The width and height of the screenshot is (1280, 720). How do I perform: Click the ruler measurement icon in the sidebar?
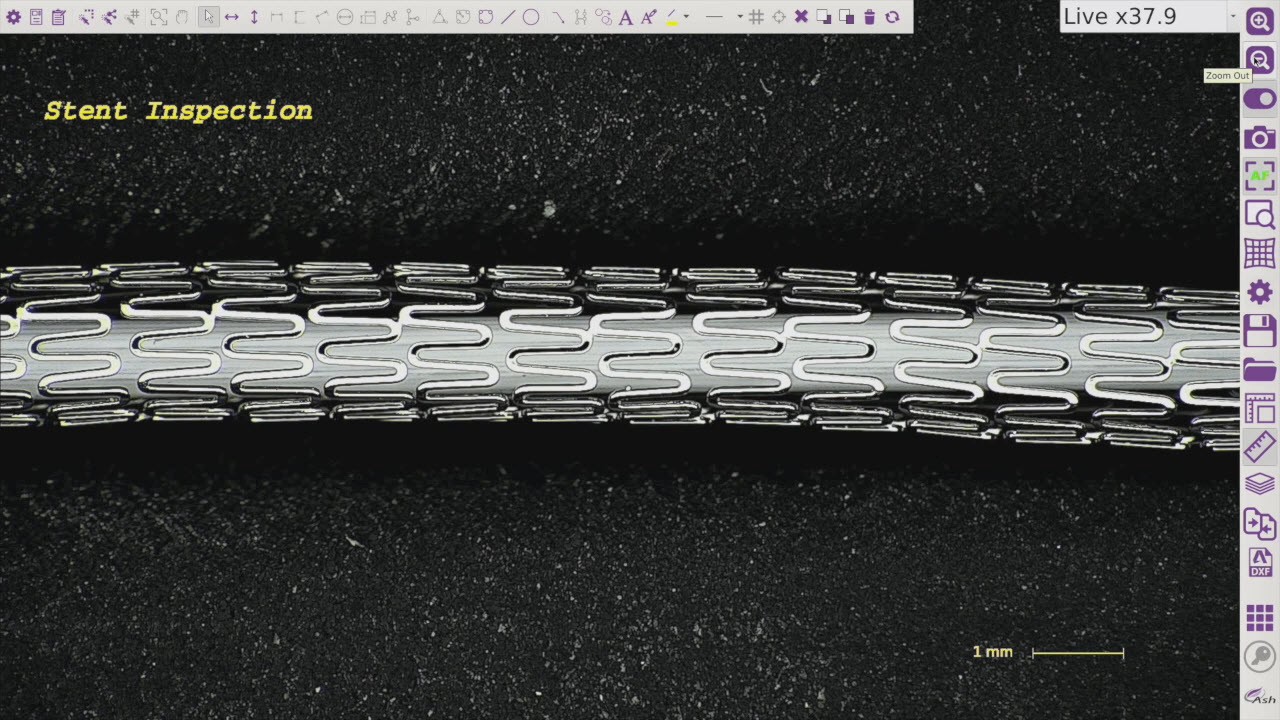pos(1260,446)
